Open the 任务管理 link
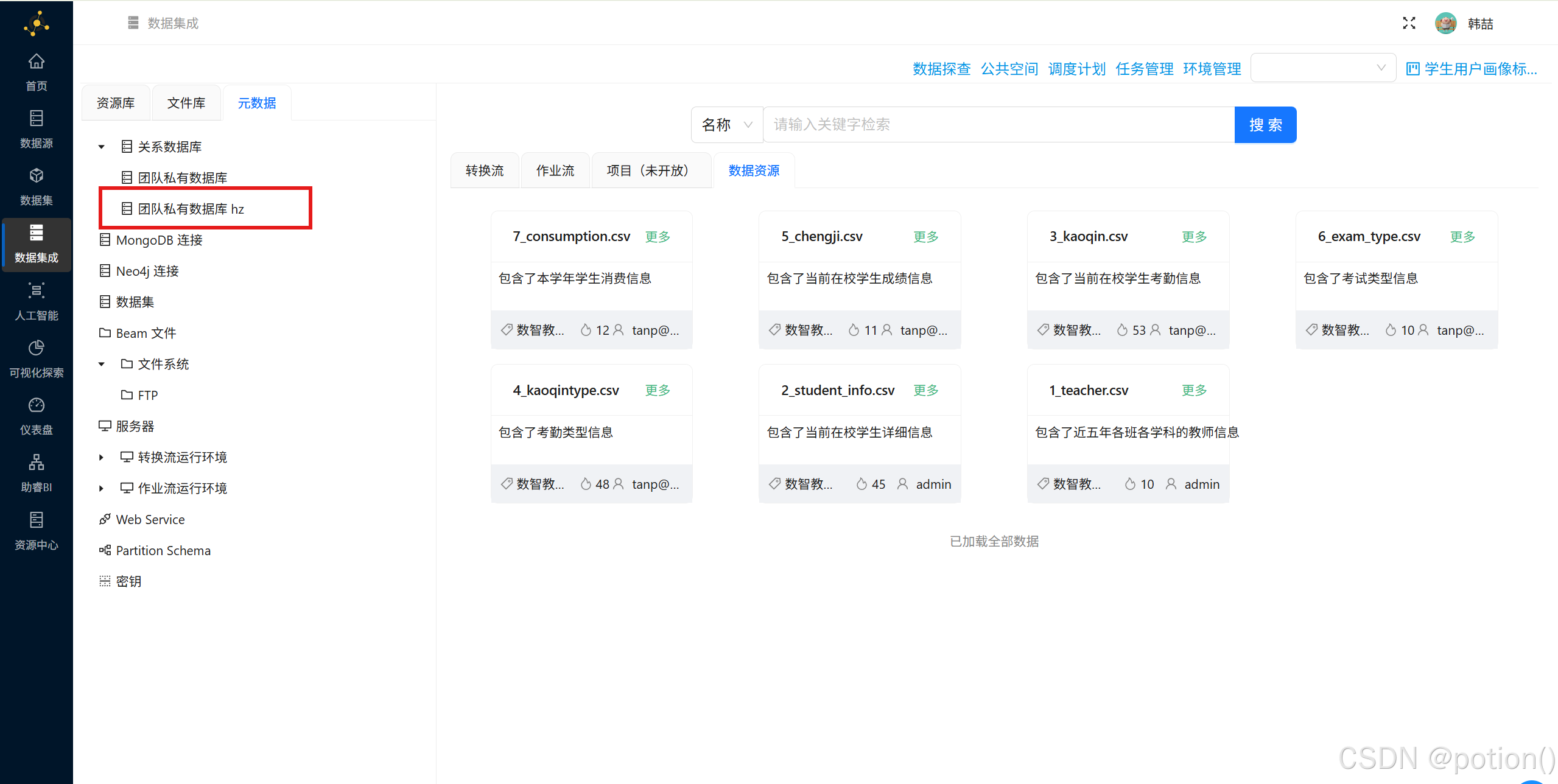Screen dimensions: 1558x784 point(1145,69)
